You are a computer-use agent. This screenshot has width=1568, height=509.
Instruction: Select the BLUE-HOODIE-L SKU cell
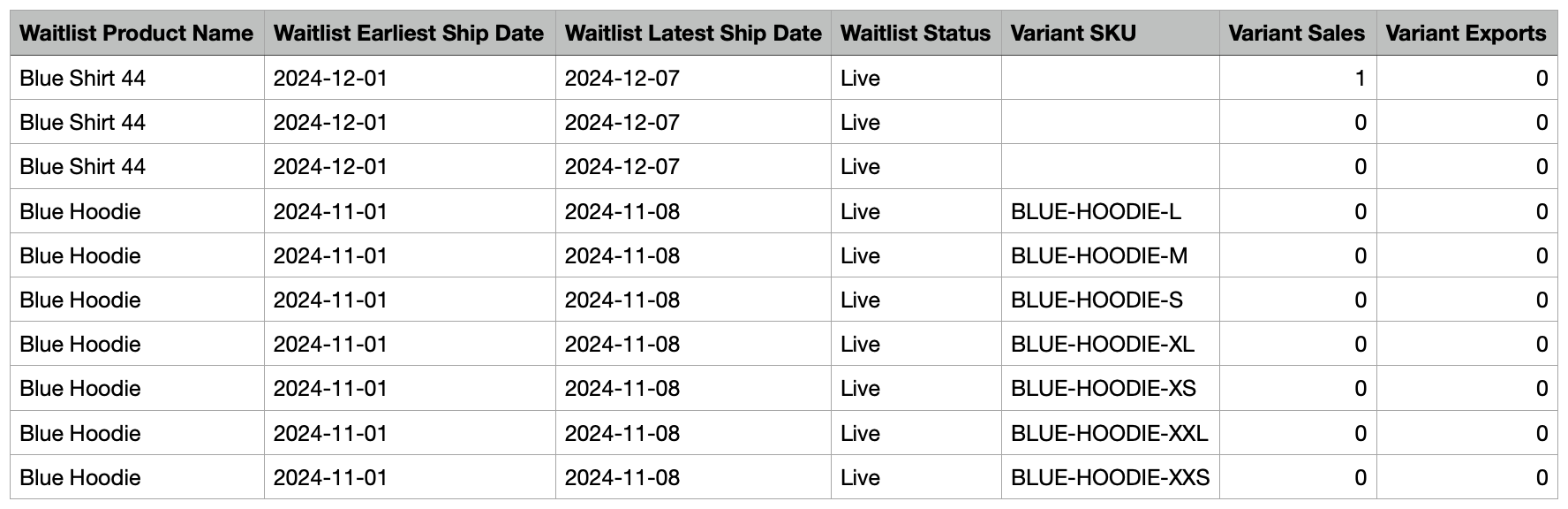tap(1096, 212)
